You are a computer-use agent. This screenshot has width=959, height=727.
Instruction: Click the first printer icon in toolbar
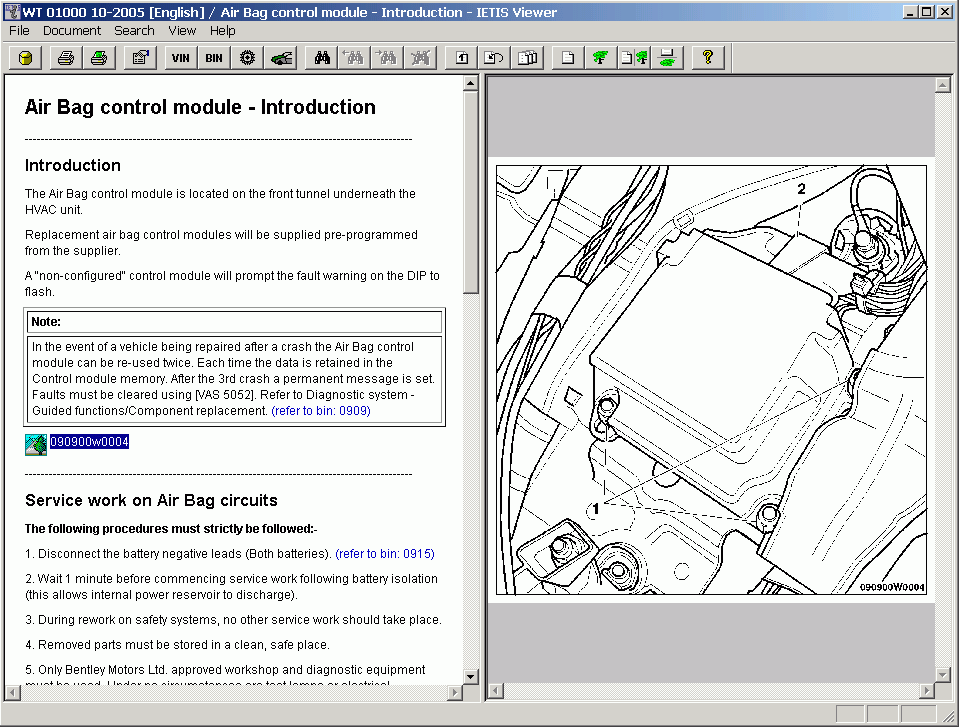tap(65, 58)
